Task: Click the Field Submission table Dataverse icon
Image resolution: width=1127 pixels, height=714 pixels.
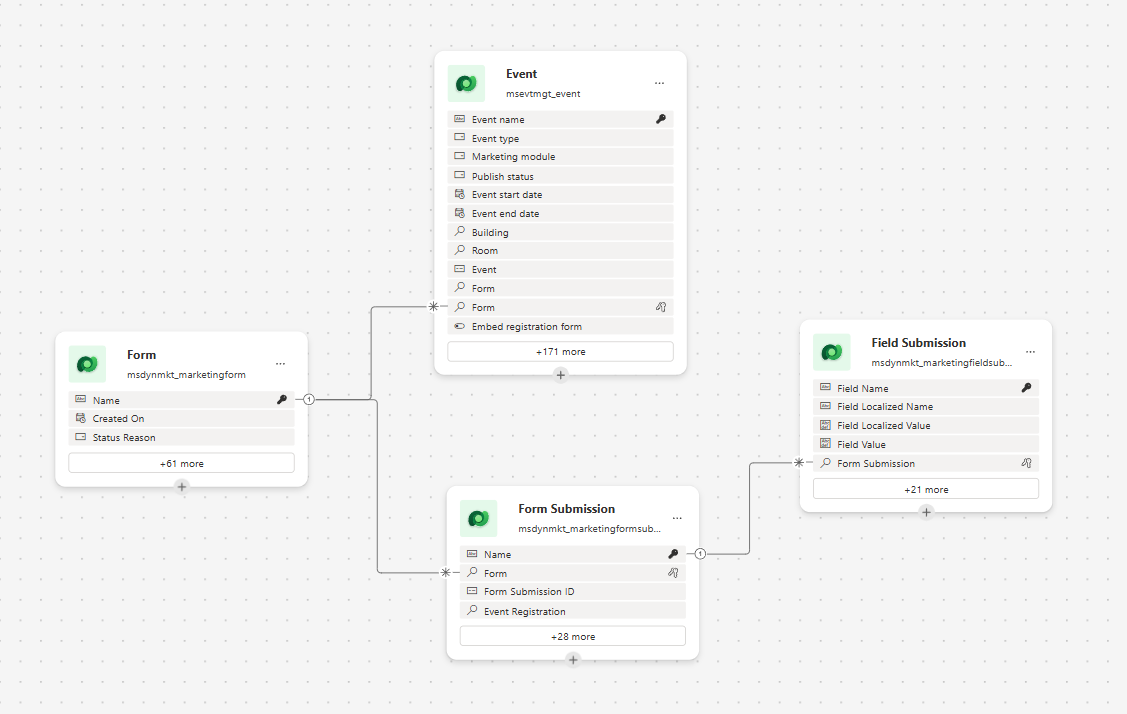Action: point(832,352)
